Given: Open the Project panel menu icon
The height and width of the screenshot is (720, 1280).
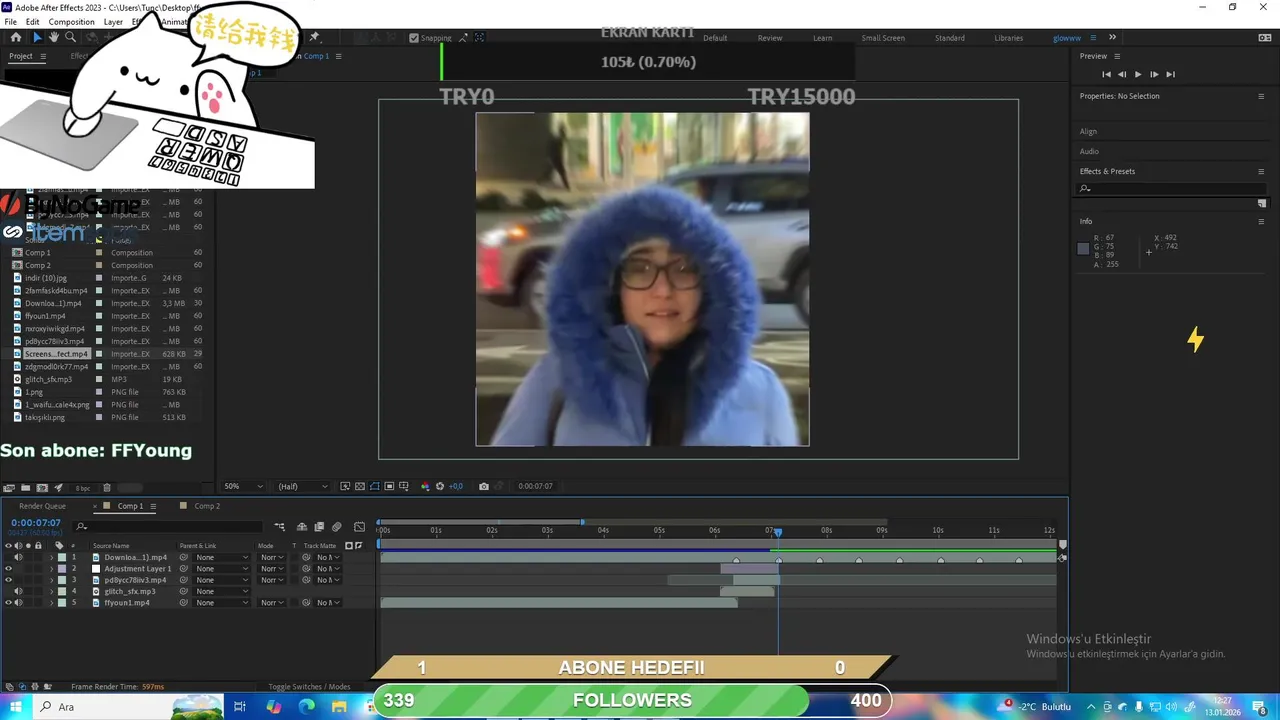Looking at the screenshot, I should pos(41,56).
